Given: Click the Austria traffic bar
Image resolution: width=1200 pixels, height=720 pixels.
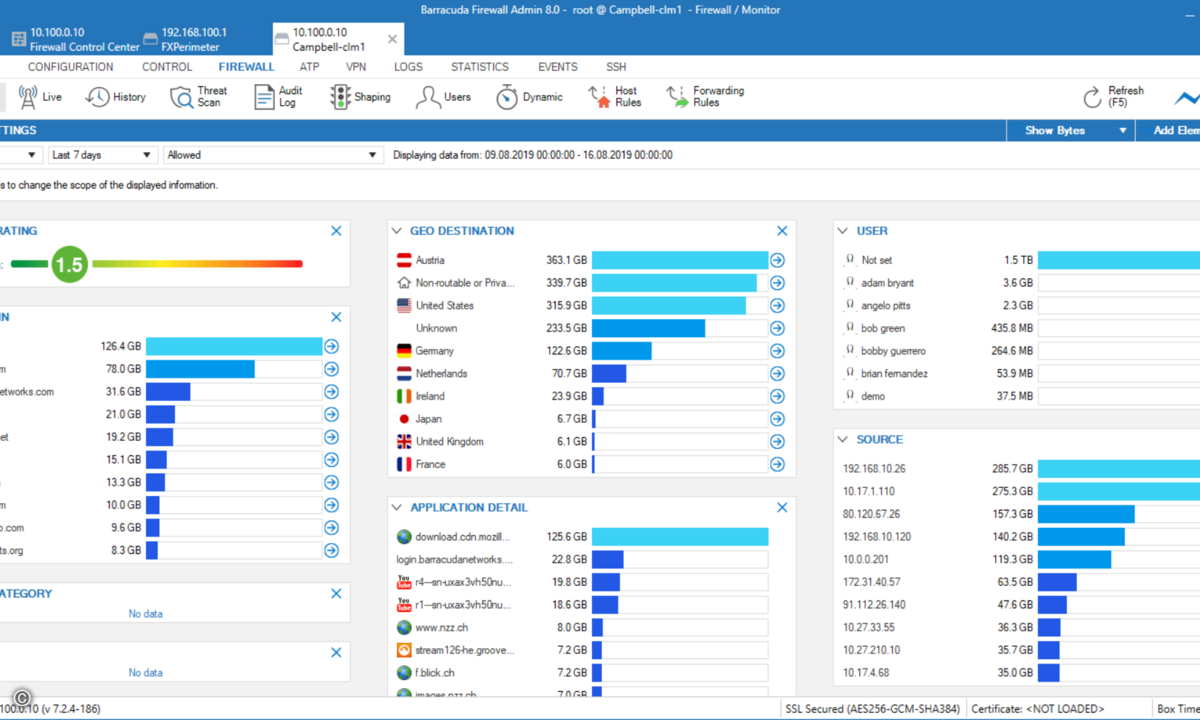Looking at the screenshot, I should click(x=680, y=260).
